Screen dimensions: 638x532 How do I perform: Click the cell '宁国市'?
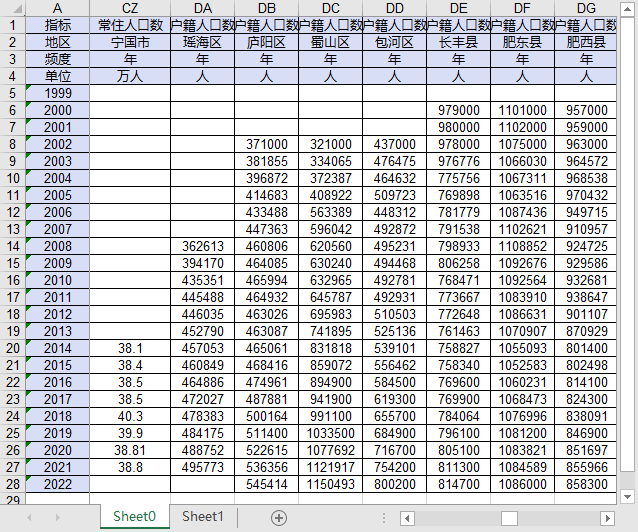coord(130,42)
